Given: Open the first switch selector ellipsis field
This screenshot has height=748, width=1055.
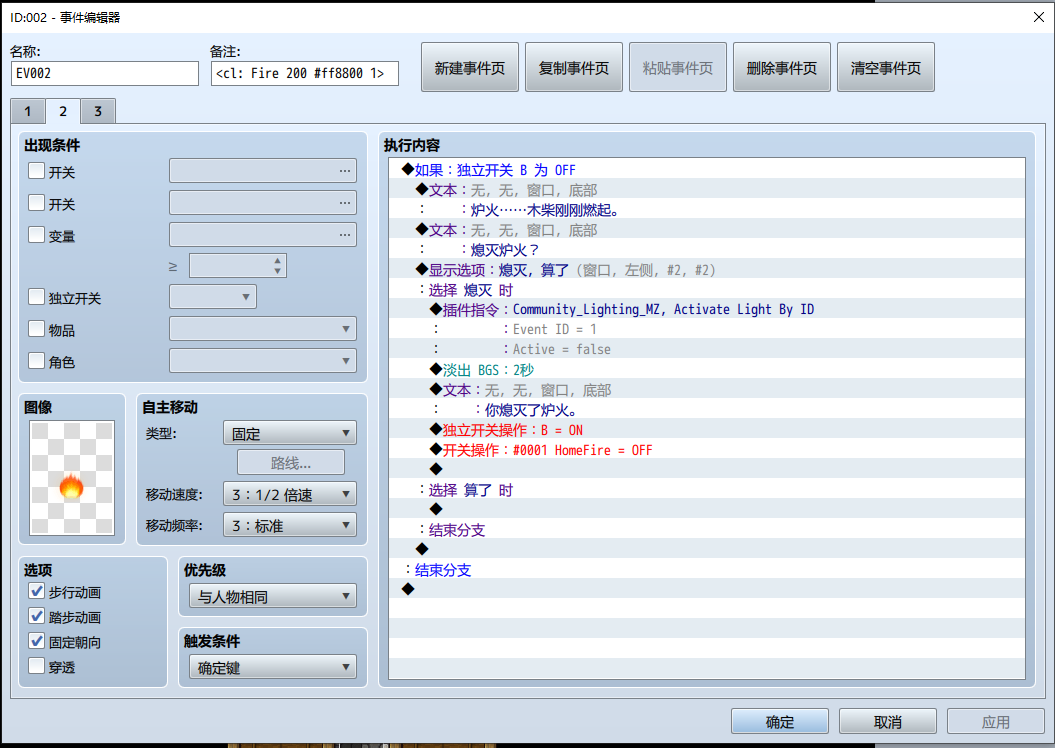Looking at the screenshot, I should click(262, 171).
